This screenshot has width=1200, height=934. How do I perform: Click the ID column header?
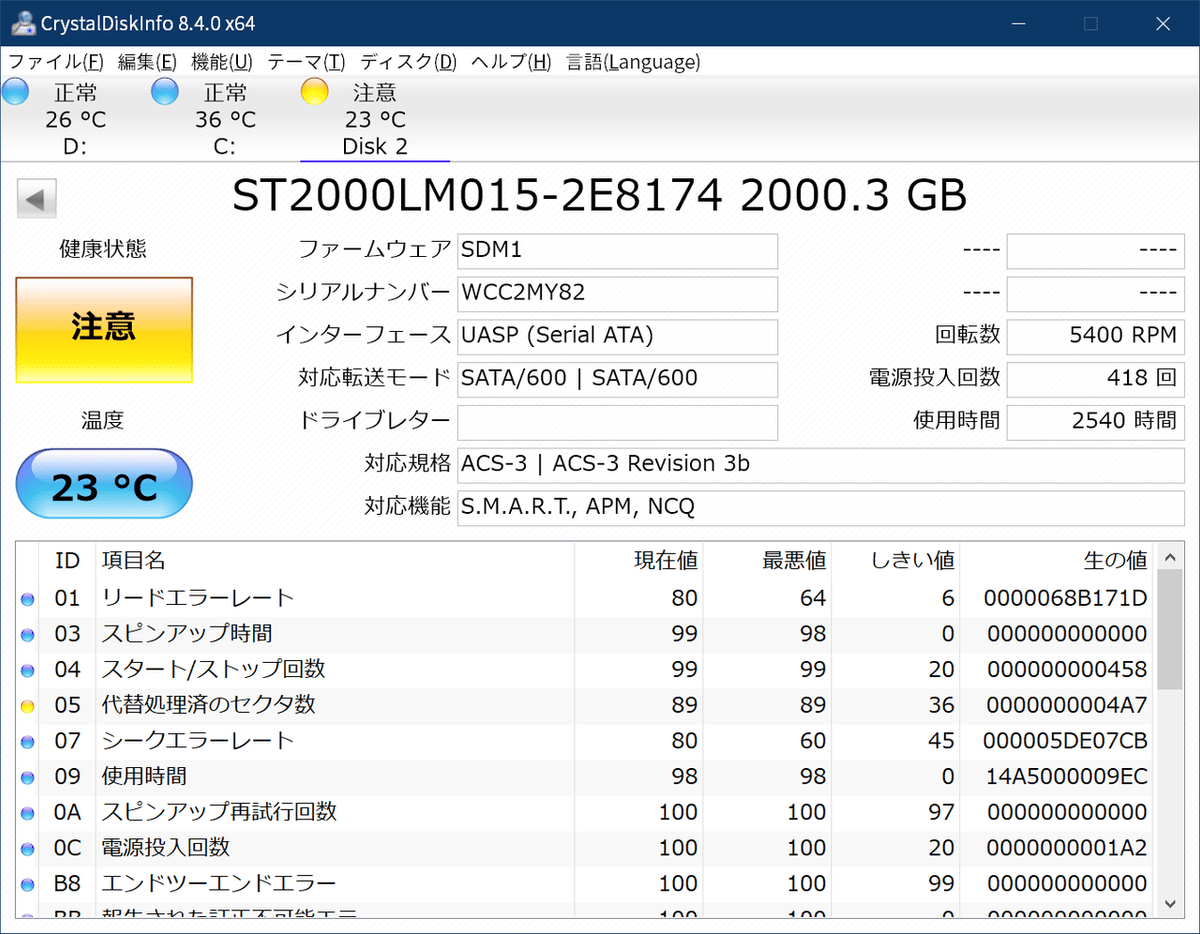pyautogui.click(x=67, y=560)
